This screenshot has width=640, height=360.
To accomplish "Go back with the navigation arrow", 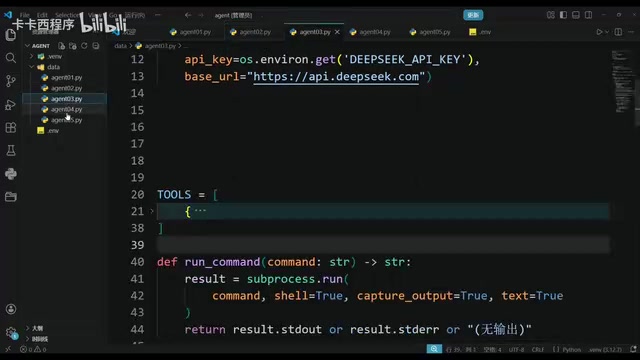I will [188, 15].
